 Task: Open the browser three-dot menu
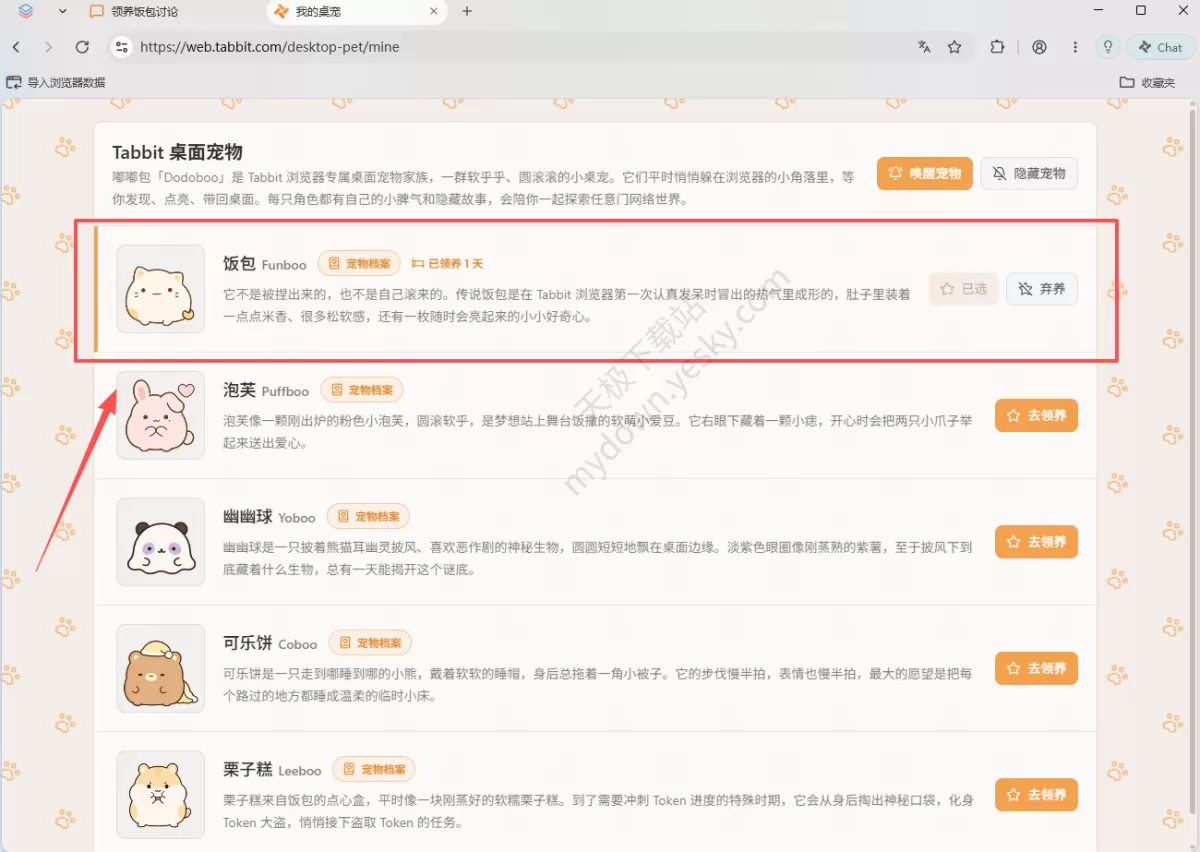point(1075,47)
